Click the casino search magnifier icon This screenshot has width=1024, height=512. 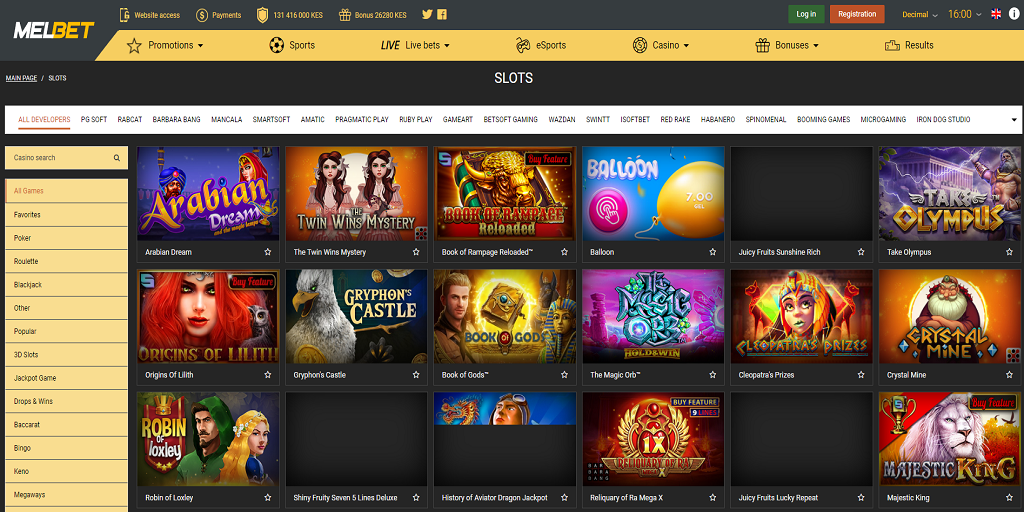[117, 157]
